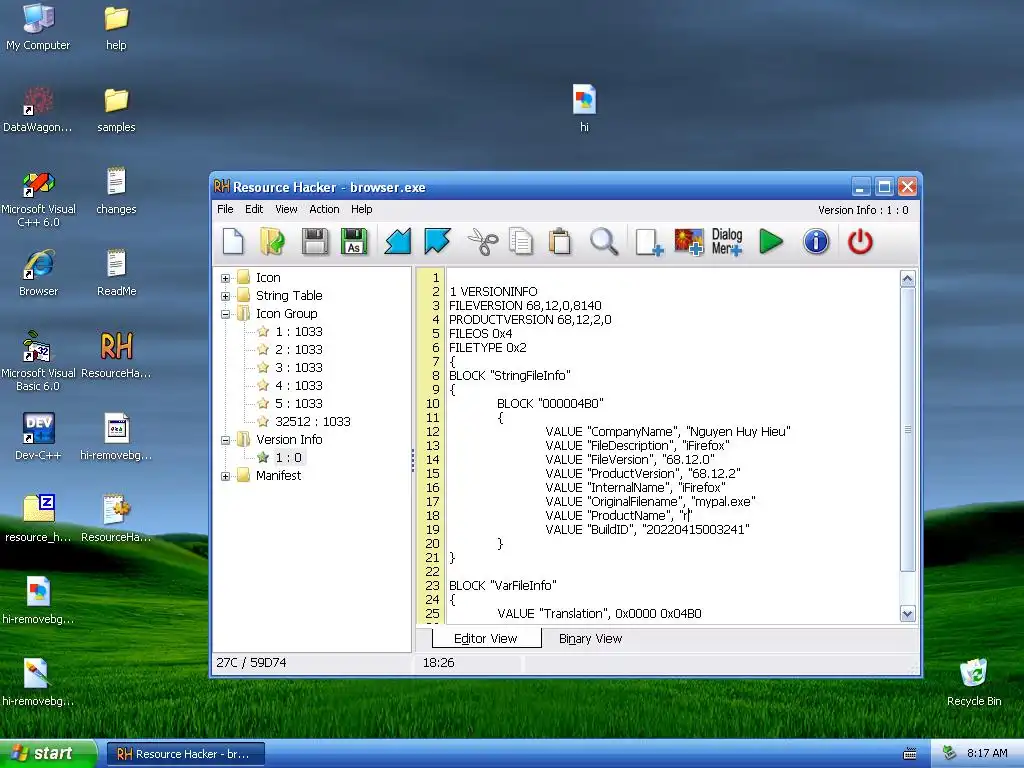Screen dimensions: 1024x768
Task: Select the ResourceHa... RH desktop icon
Action: click(116, 354)
